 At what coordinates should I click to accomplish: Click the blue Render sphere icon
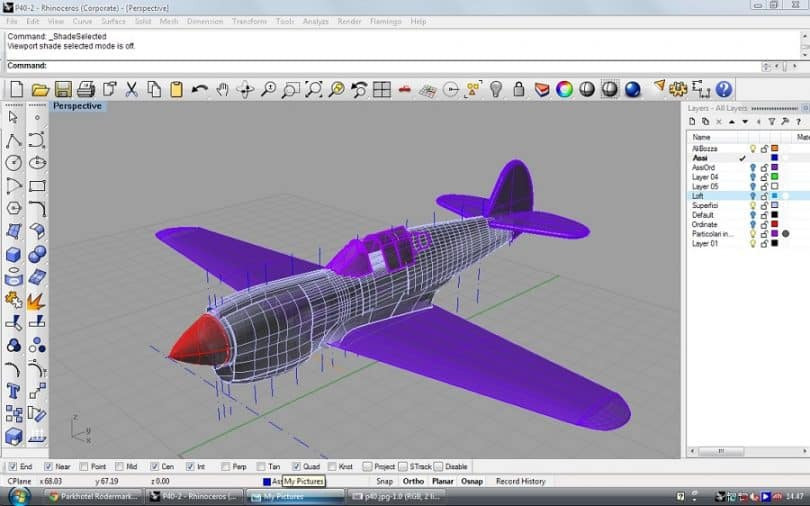click(x=632, y=90)
